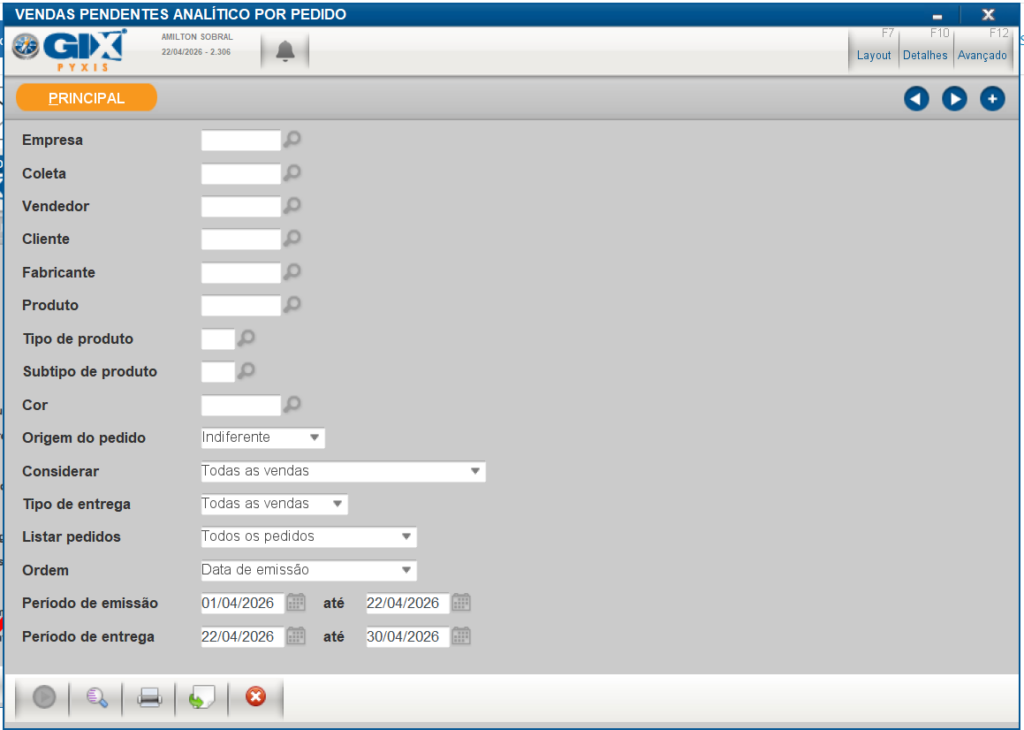Open lookup for Tipo de produto
The width and height of the screenshot is (1024, 730).
tap(246, 338)
